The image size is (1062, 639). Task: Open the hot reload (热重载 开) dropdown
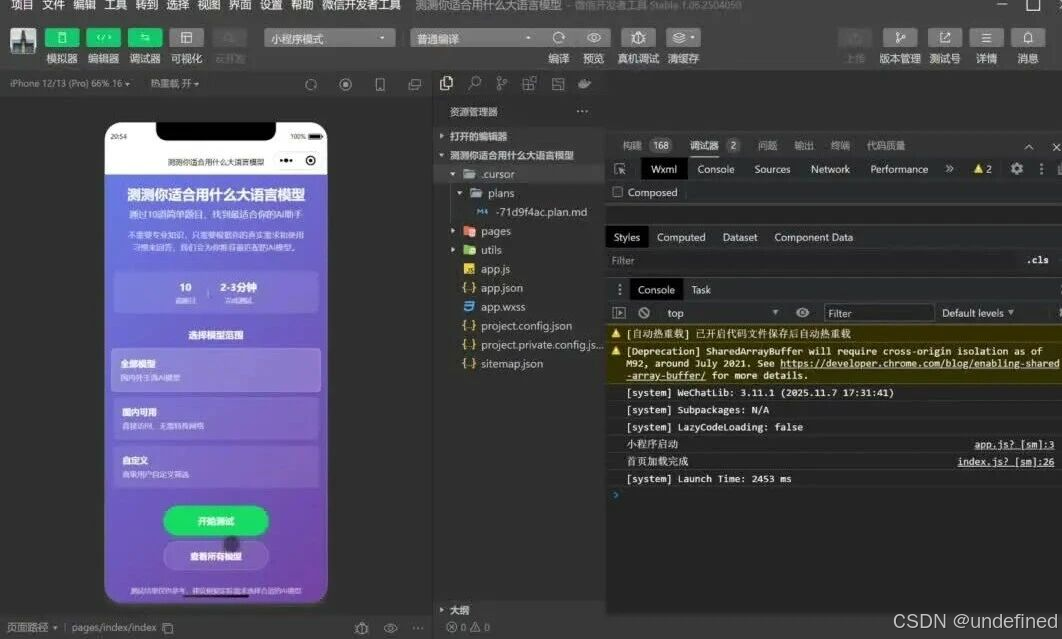175,83
